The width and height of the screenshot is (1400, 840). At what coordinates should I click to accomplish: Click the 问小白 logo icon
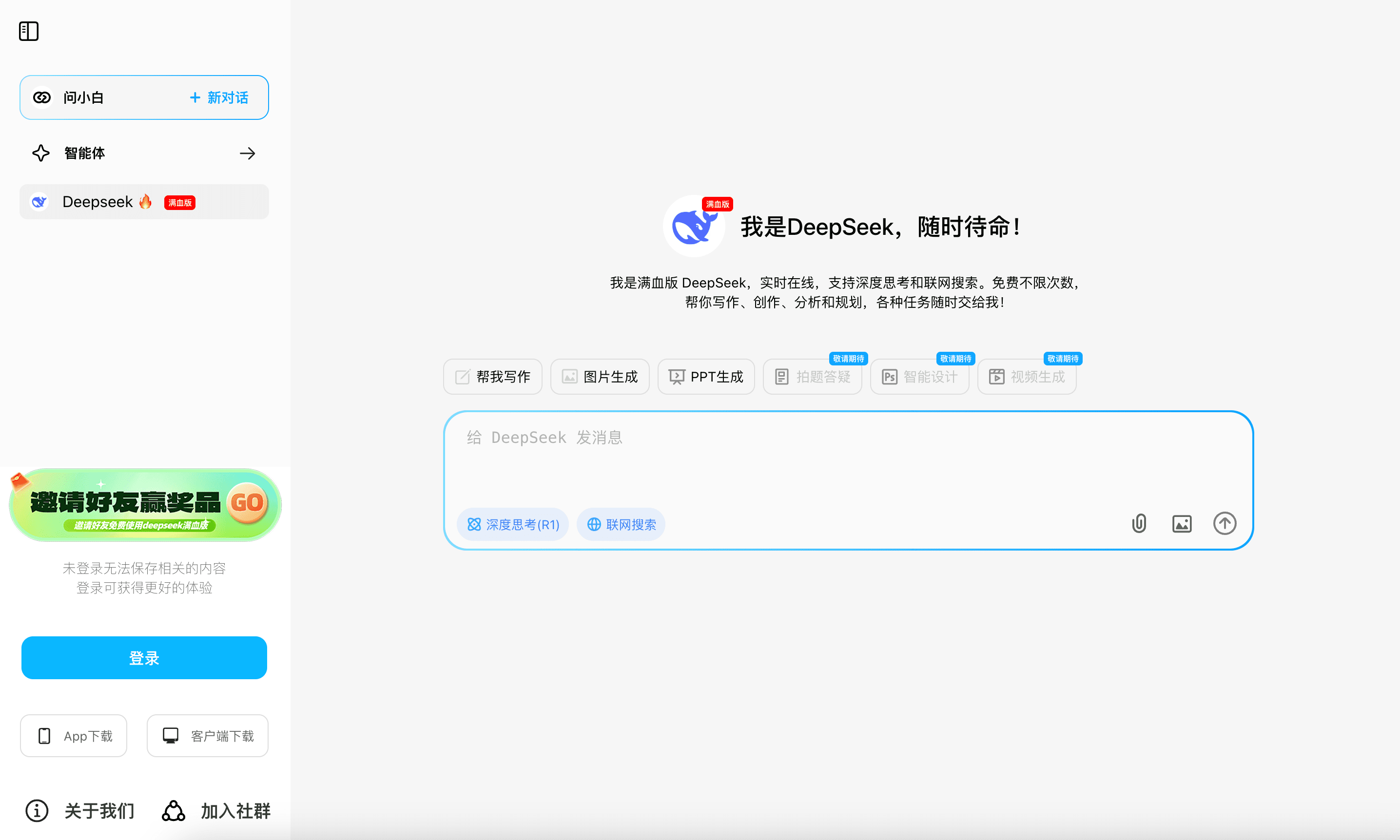41,97
